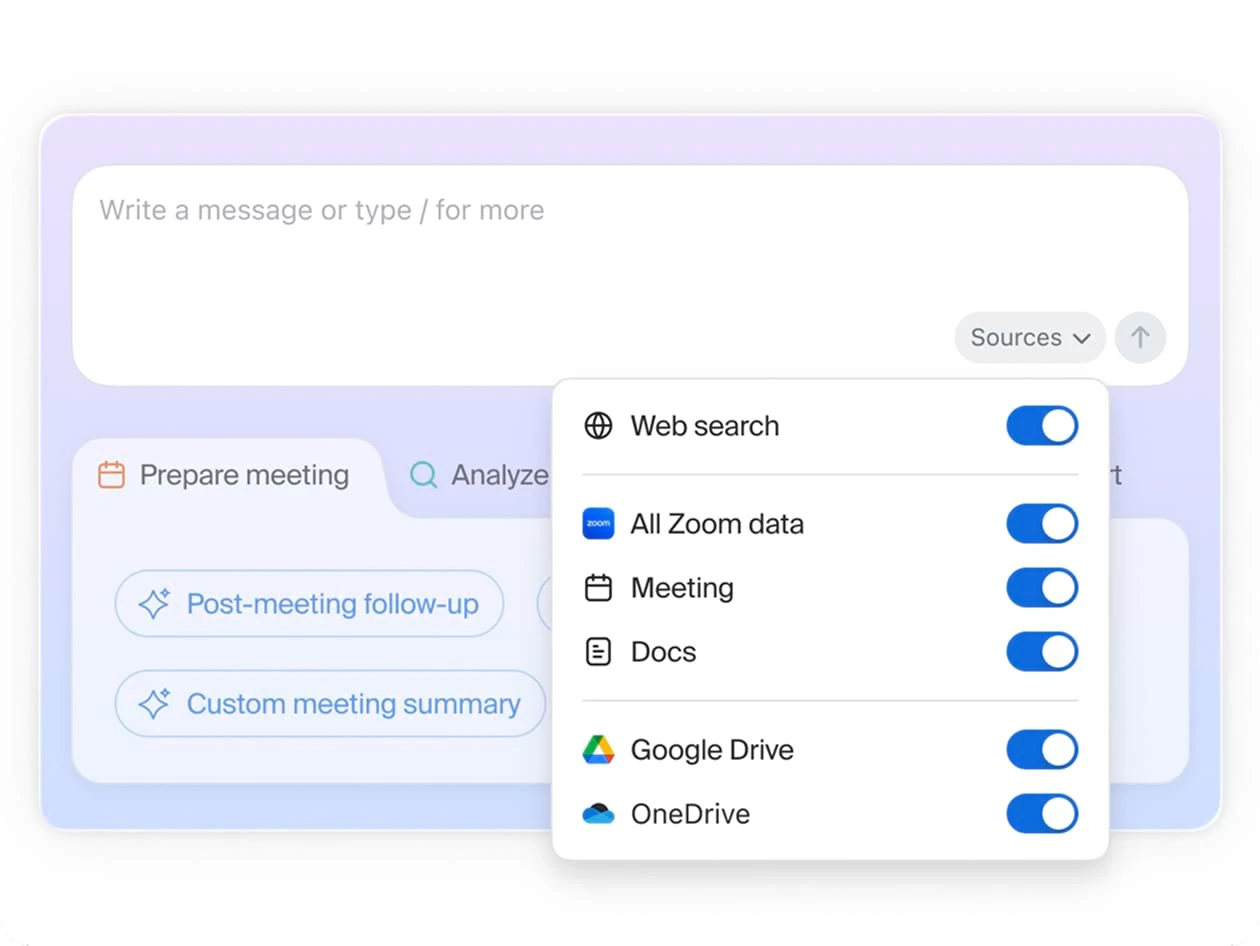This screenshot has width=1260, height=946.
Task: Click the Docs document icon
Action: tap(598, 652)
